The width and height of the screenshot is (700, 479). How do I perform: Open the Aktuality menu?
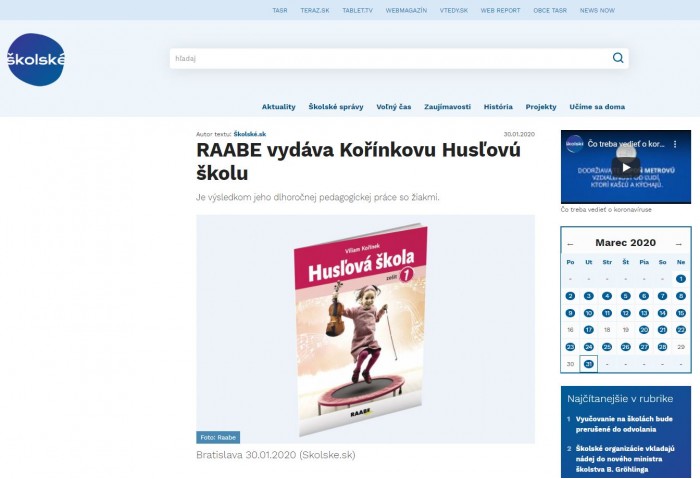[279, 107]
